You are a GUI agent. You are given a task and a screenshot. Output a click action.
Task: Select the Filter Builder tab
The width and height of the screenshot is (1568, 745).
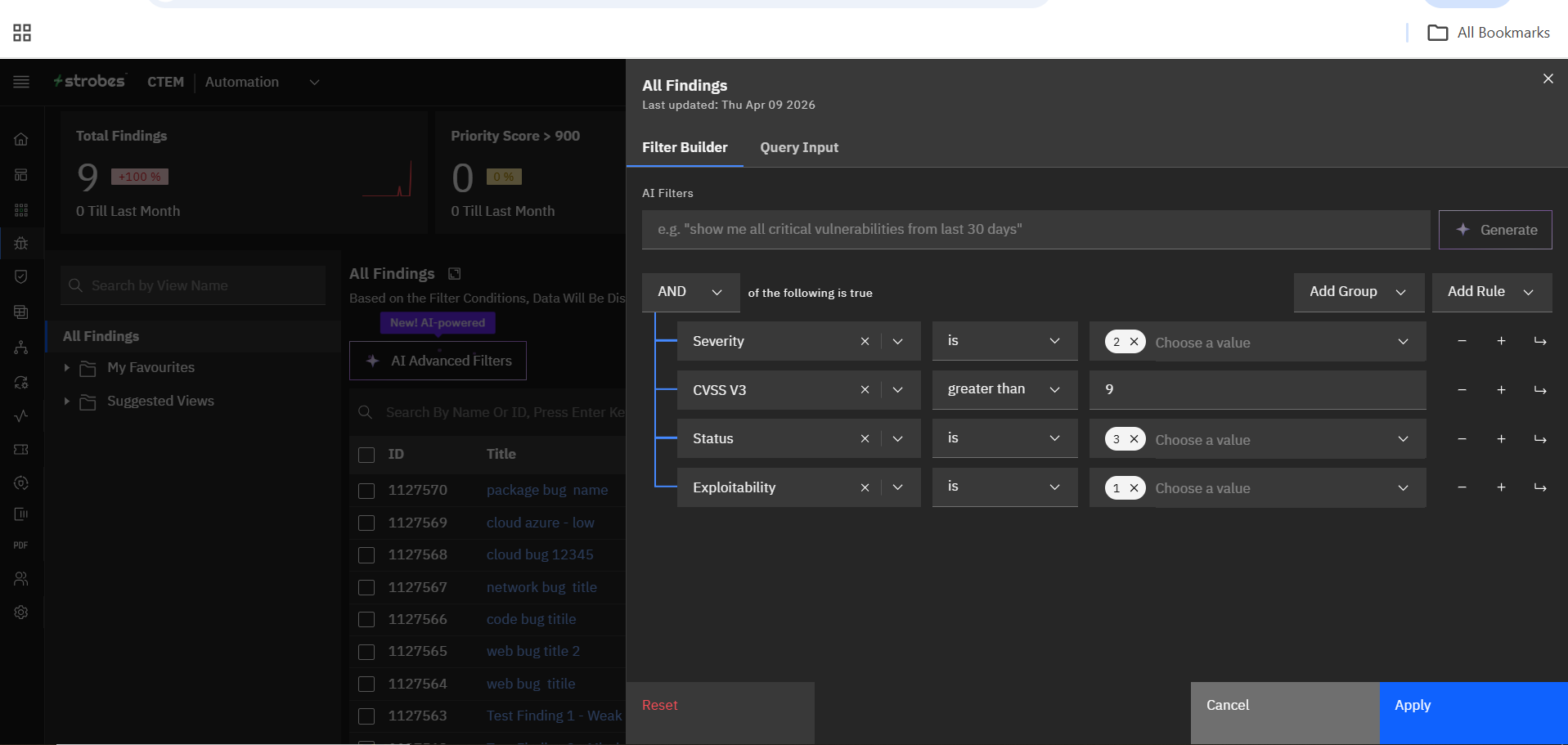click(685, 147)
